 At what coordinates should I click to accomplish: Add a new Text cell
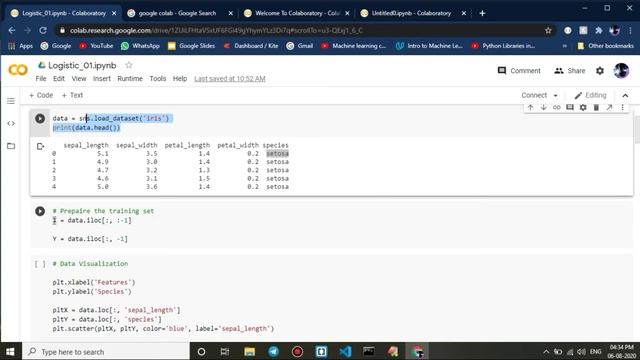coord(72,95)
